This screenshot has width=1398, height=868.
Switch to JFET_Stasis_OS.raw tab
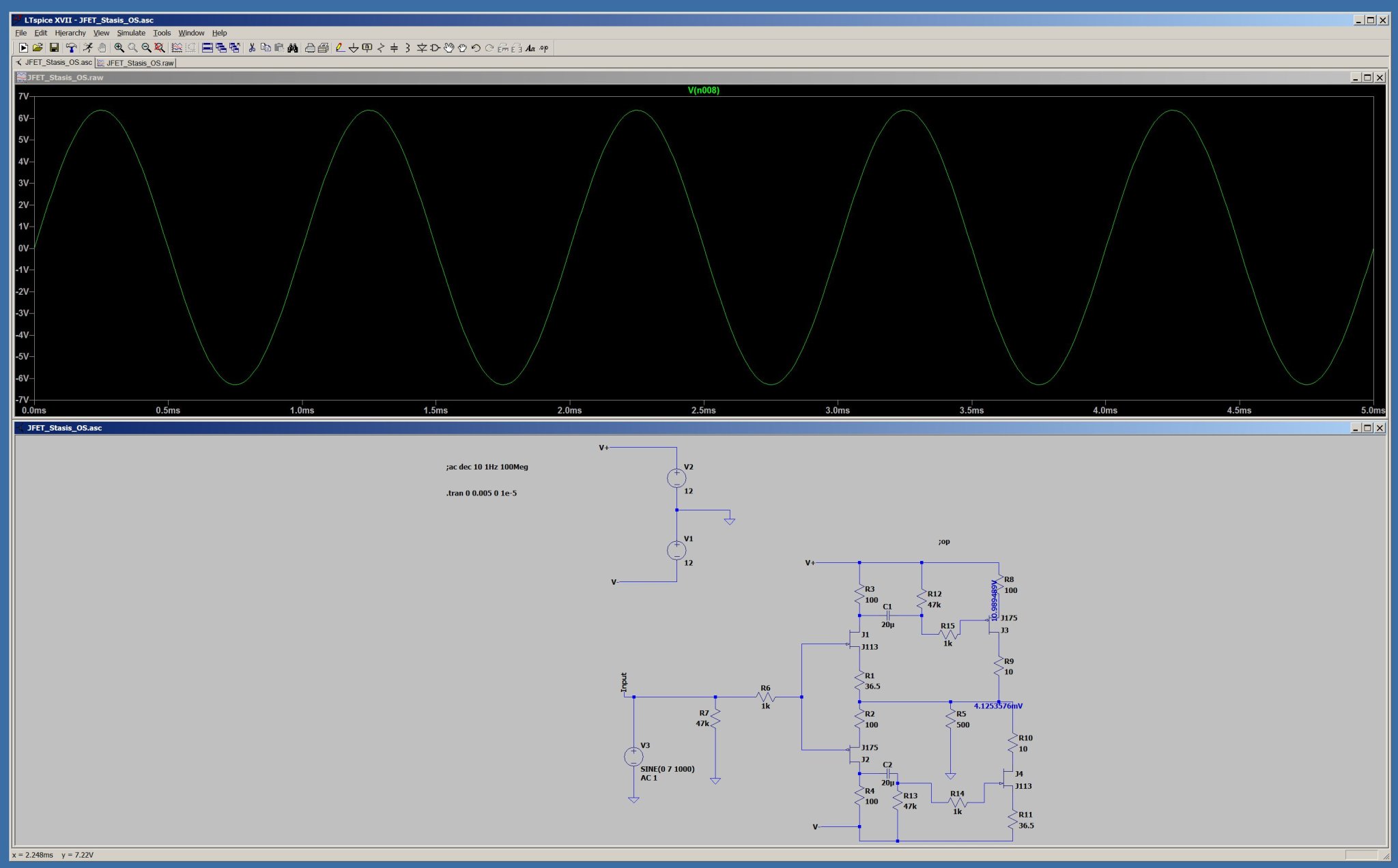click(x=135, y=63)
